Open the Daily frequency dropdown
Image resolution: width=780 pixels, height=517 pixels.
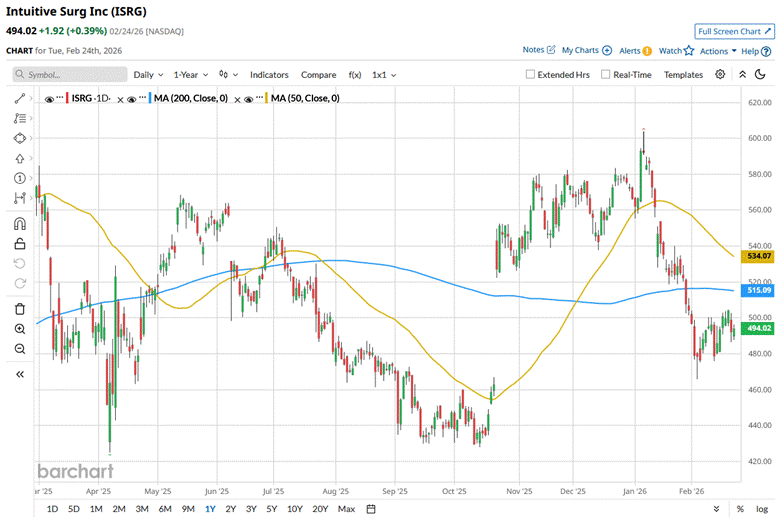148,75
